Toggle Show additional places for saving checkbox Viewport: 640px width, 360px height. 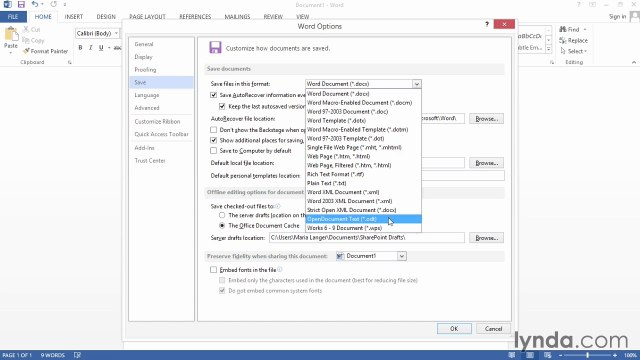click(x=213, y=140)
